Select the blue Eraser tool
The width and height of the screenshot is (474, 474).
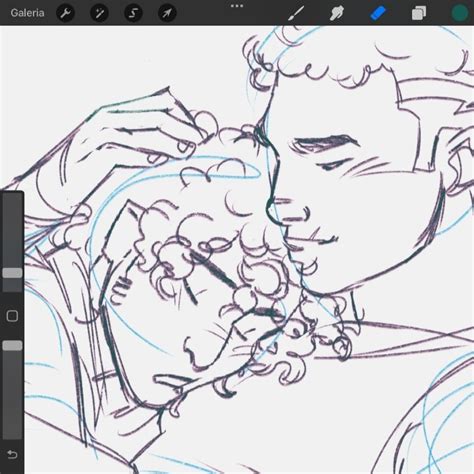[x=378, y=13]
